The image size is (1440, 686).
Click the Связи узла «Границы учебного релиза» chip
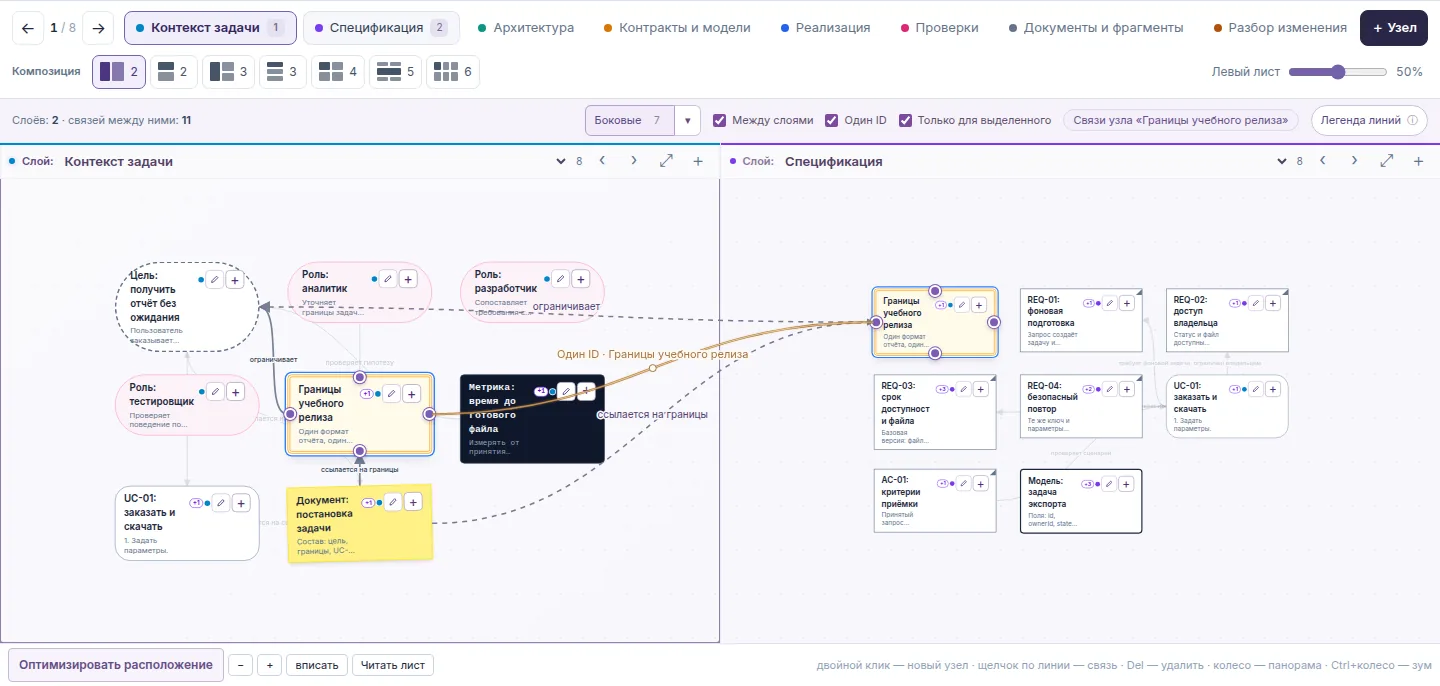[1180, 120]
